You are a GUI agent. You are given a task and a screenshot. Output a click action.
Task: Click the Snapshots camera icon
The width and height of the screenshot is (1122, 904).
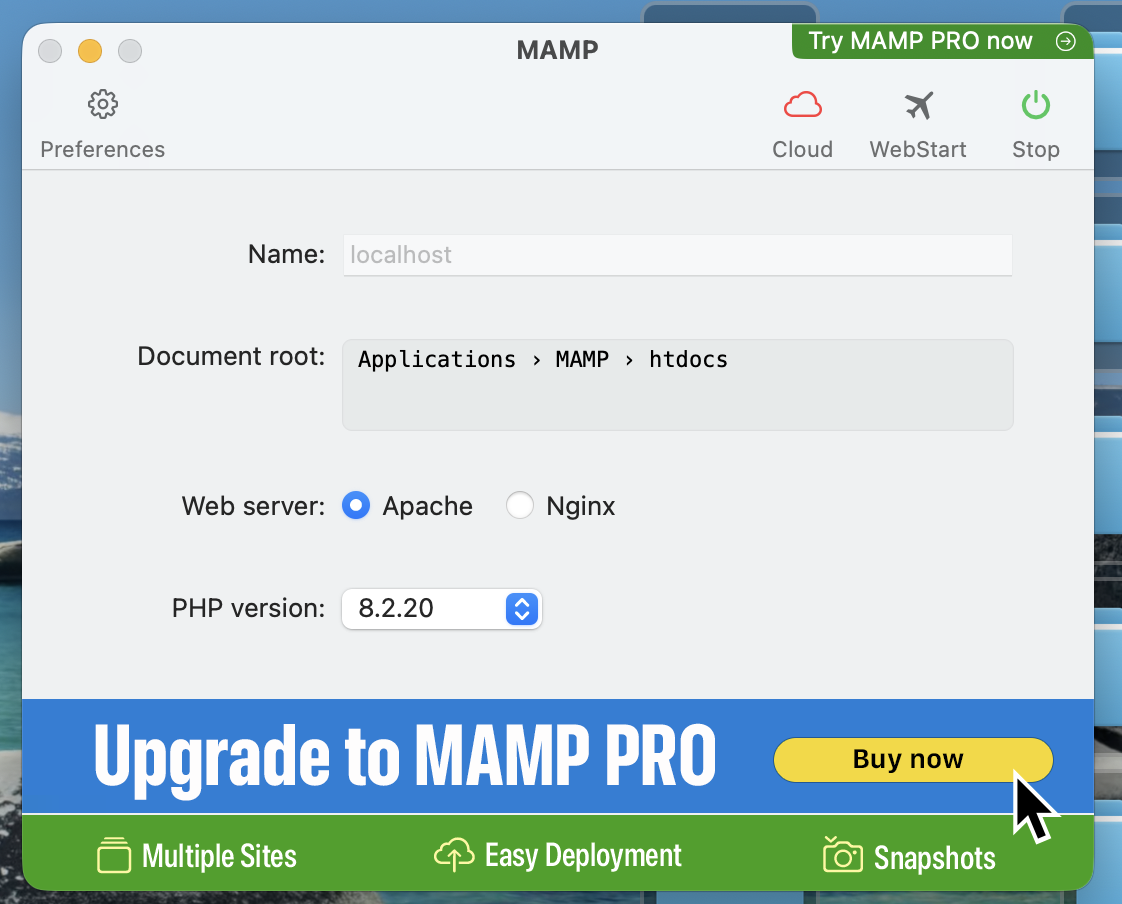coord(842,854)
